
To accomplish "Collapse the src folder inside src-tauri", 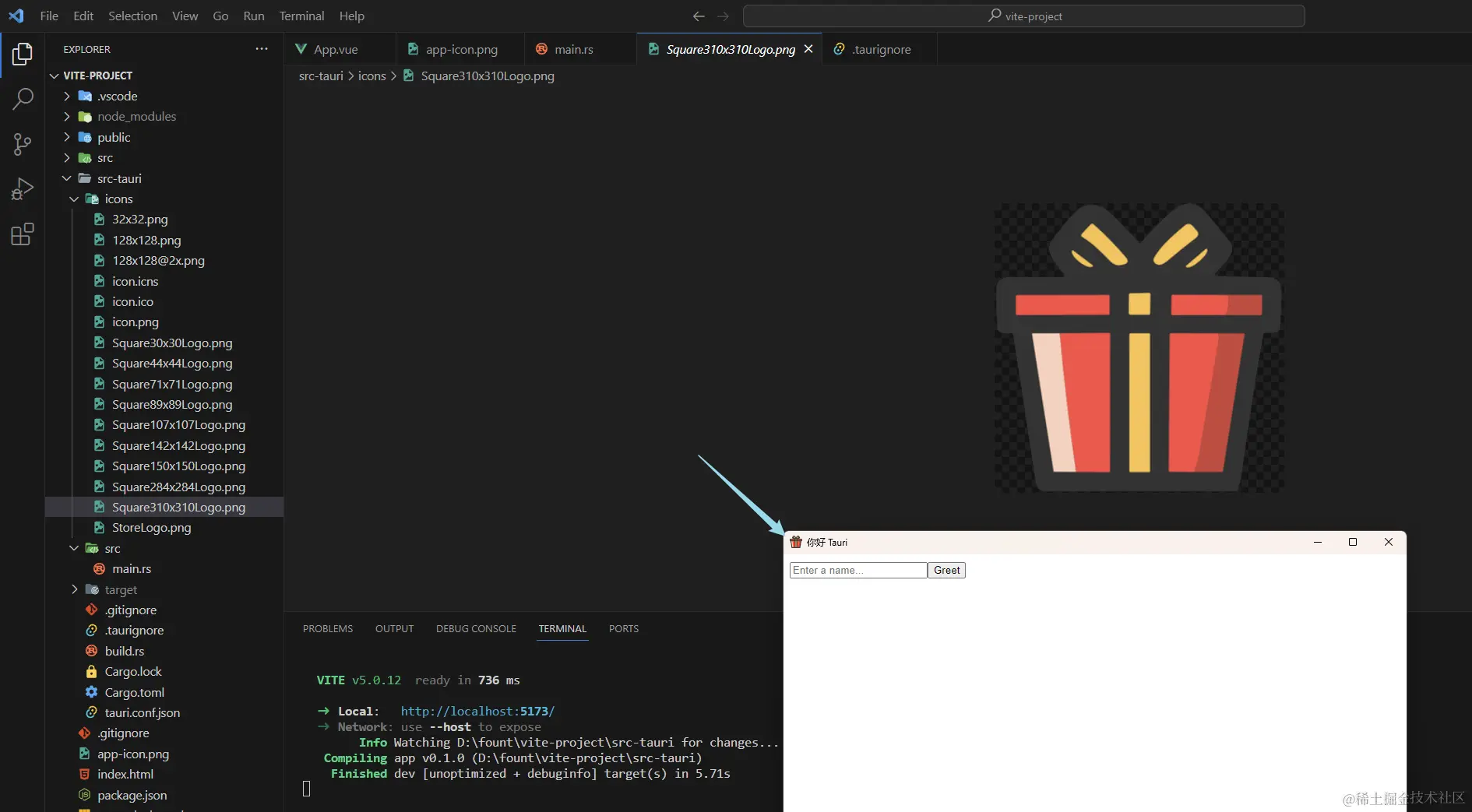I will point(164,548).
